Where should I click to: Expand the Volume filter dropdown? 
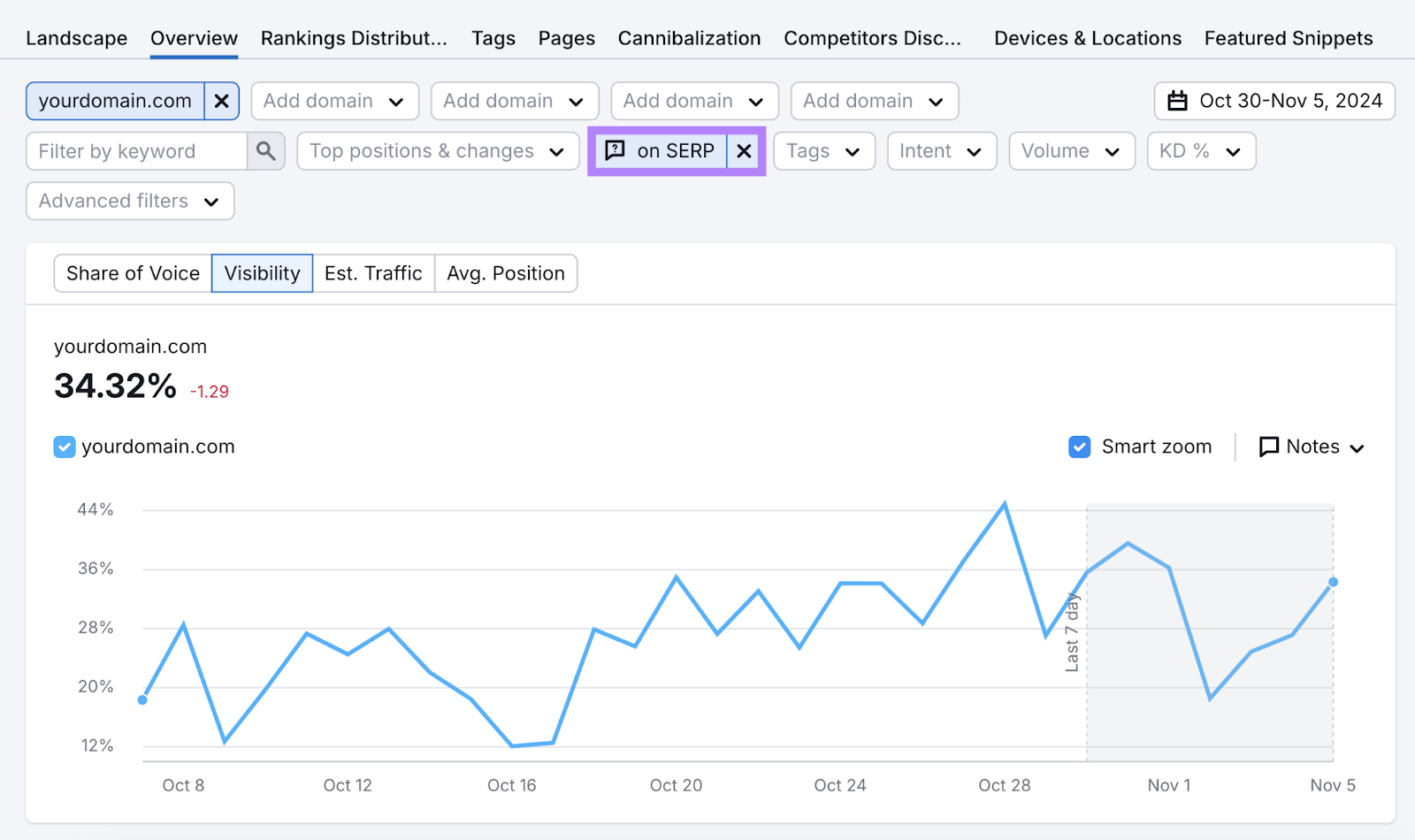pyautogui.click(x=1071, y=150)
